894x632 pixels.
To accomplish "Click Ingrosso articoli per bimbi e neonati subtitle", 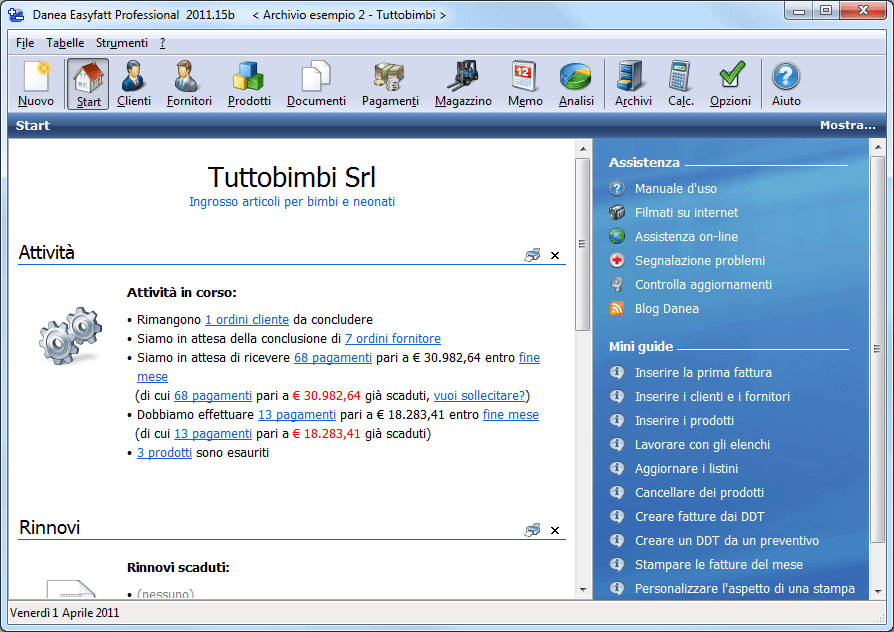I will [292, 202].
